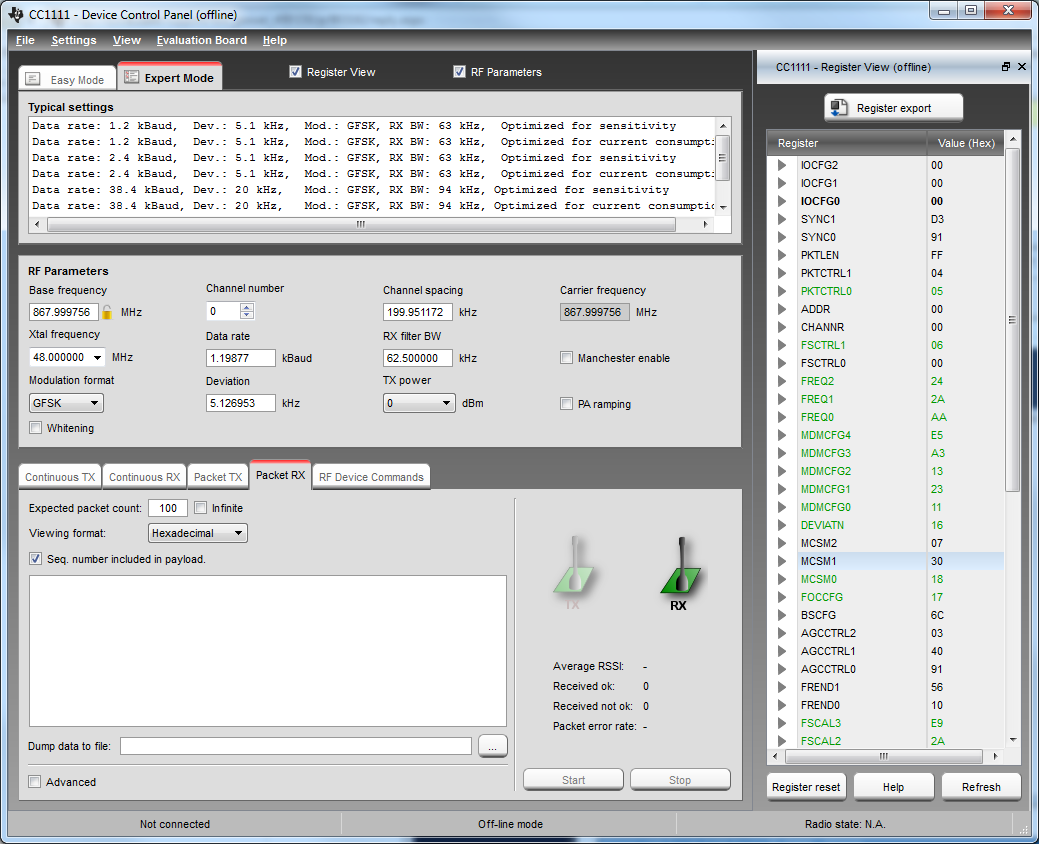
Task: Enable the Advanced checkbox
Action: click(34, 782)
